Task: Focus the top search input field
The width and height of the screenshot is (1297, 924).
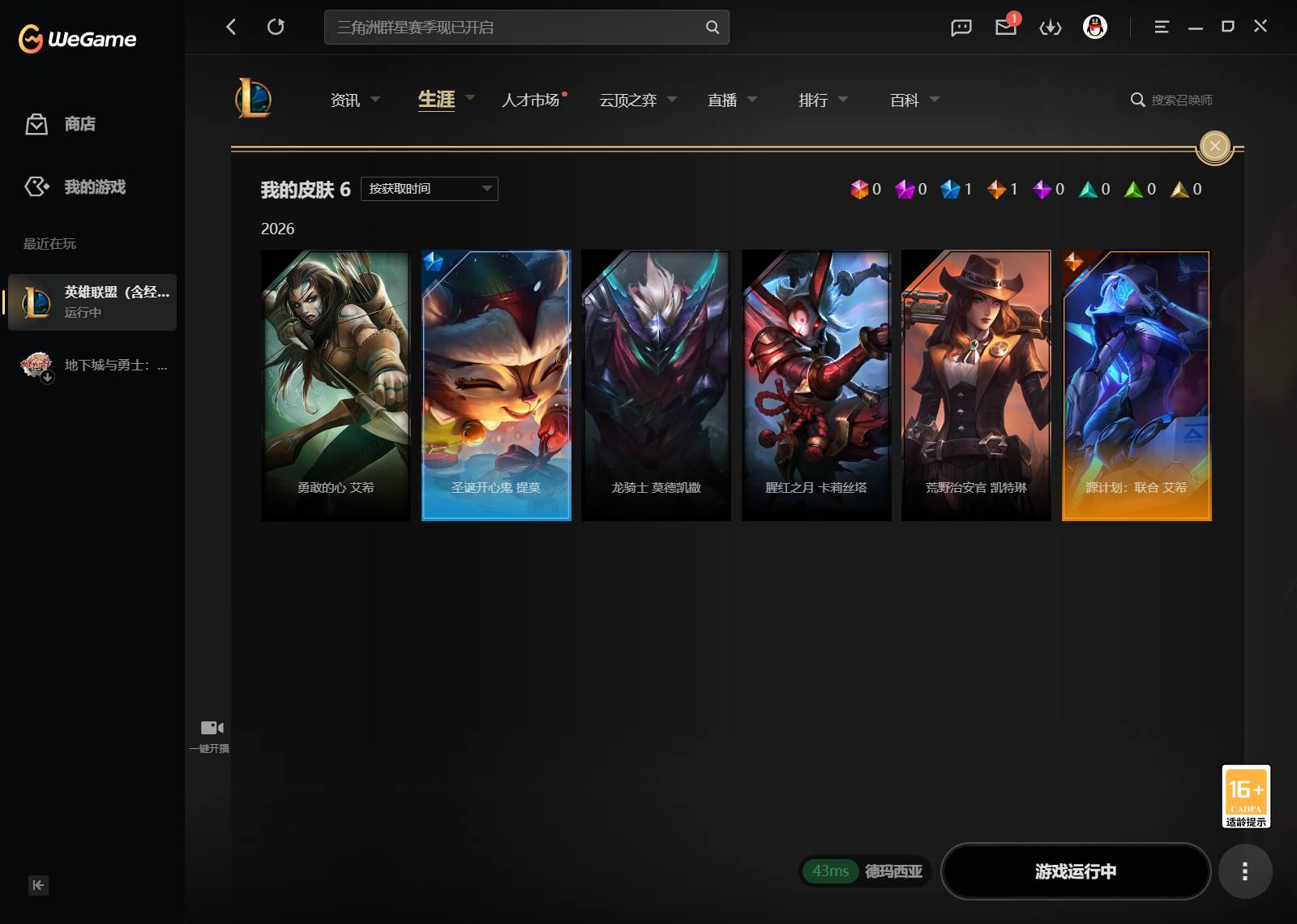Action: [527, 27]
